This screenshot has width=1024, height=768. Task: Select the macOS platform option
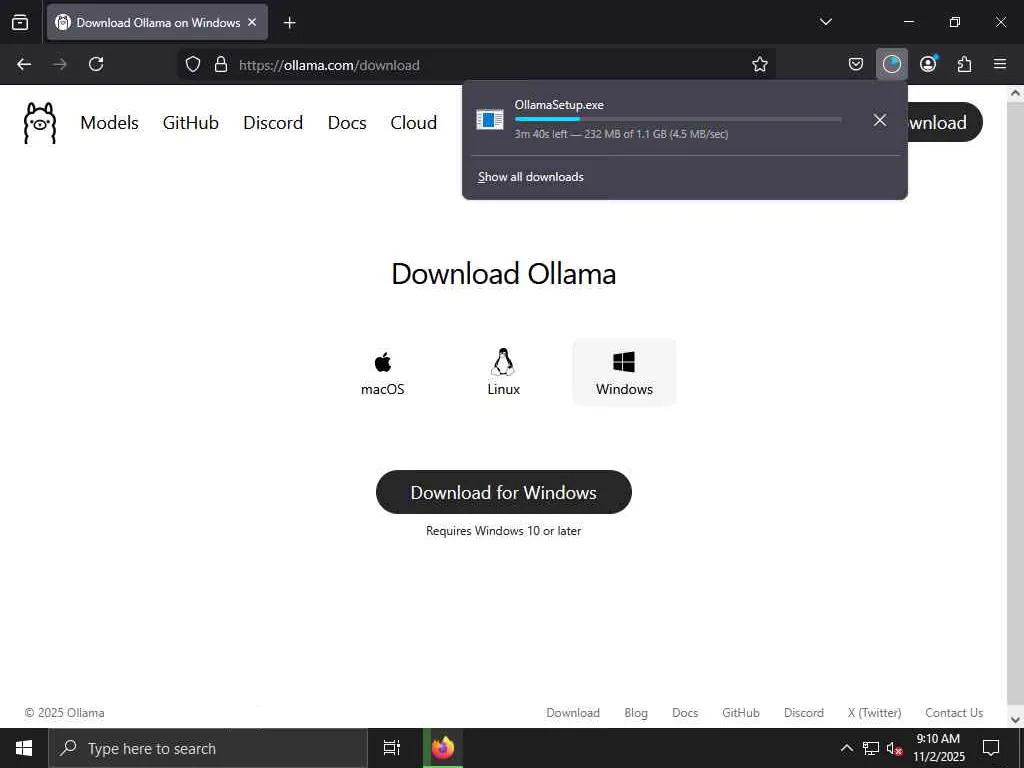coord(383,373)
